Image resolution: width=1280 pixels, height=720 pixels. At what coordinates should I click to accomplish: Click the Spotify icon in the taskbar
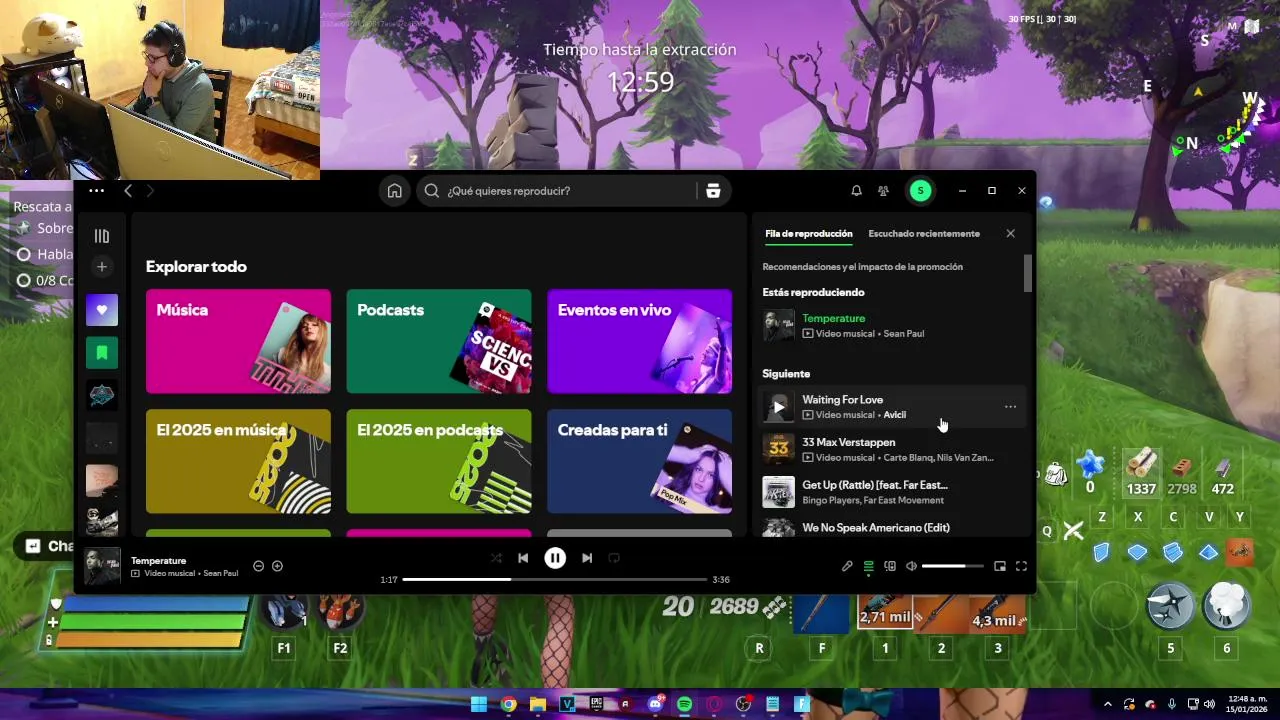pos(685,704)
